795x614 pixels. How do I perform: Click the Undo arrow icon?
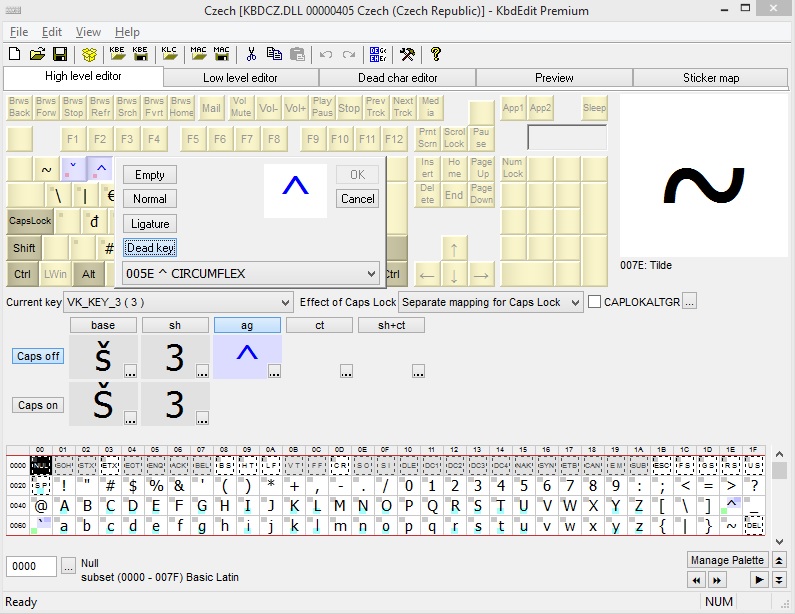(326, 54)
